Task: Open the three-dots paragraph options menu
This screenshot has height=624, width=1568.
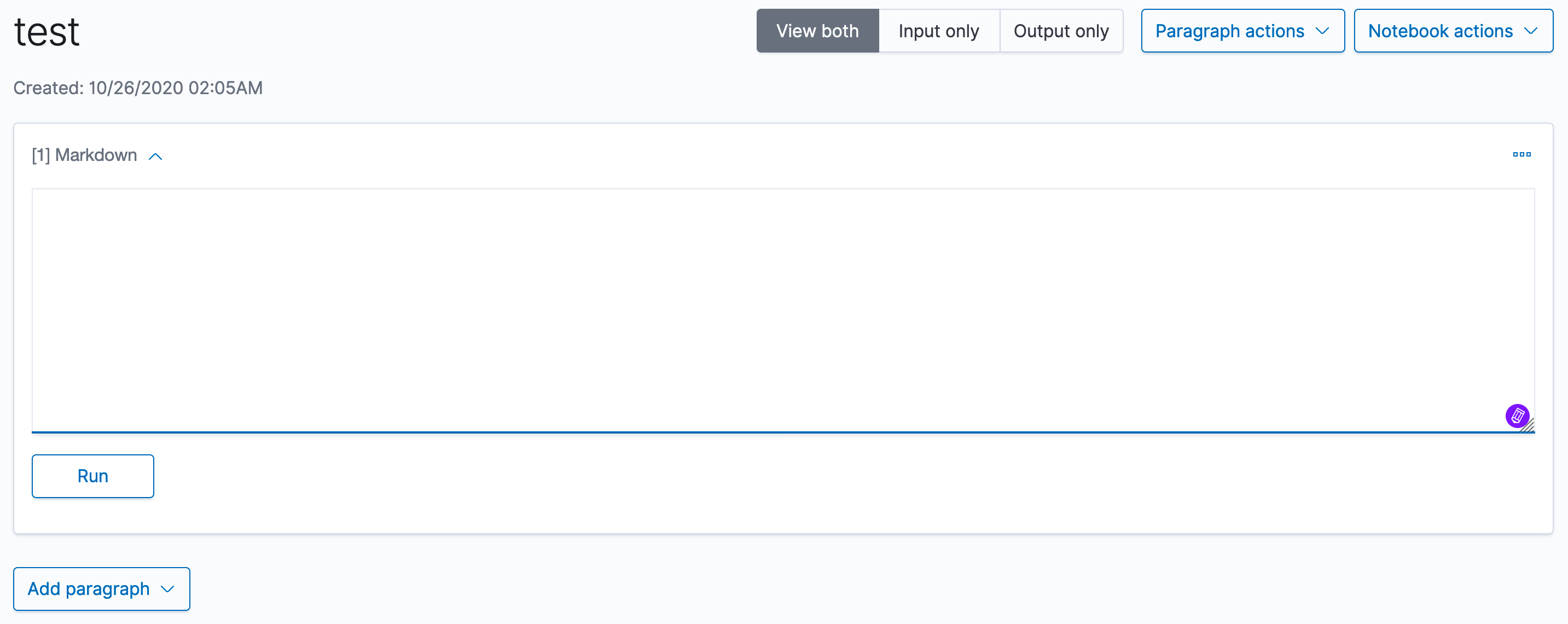Action: (x=1521, y=154)
